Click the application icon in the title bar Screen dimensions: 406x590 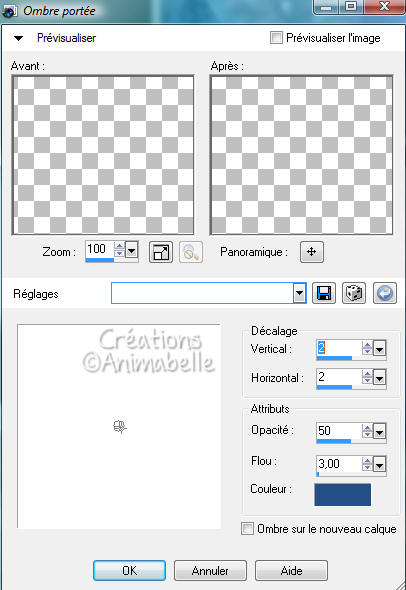coord(9,11)
